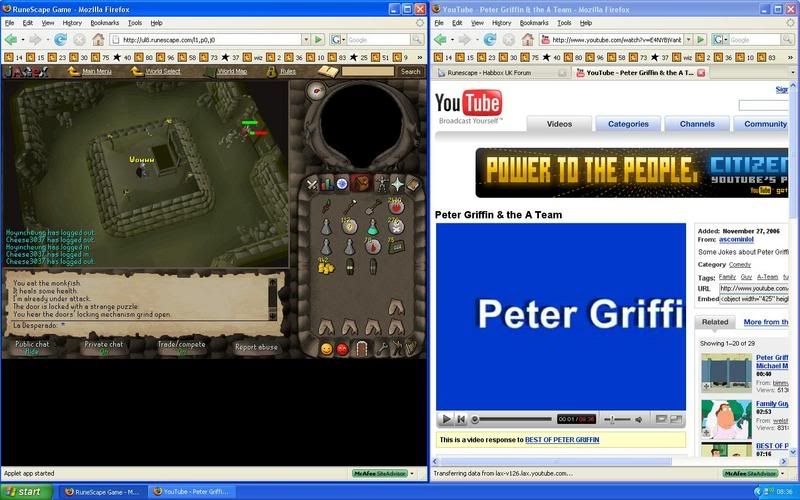
Task: Open URL history dropdown in YouTube window
Action: (x=688, y=39)
